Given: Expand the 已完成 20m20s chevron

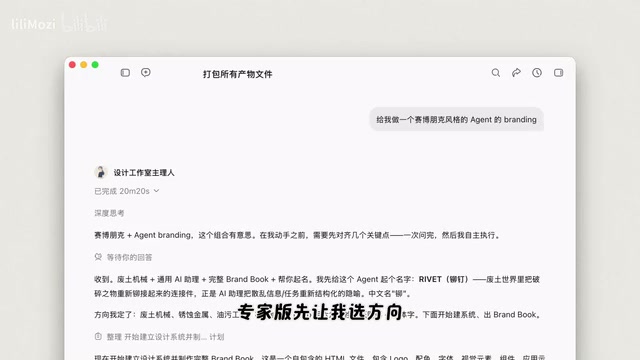Looking at the screenshot, I should (156, 191).
